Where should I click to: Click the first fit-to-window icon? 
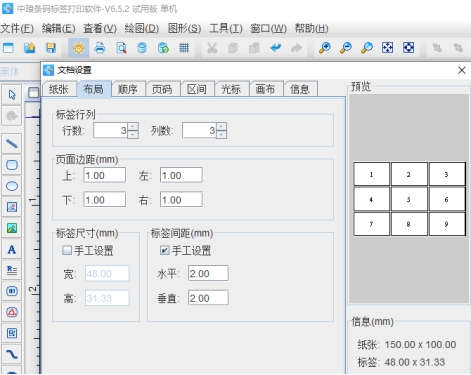click(387, 48)
